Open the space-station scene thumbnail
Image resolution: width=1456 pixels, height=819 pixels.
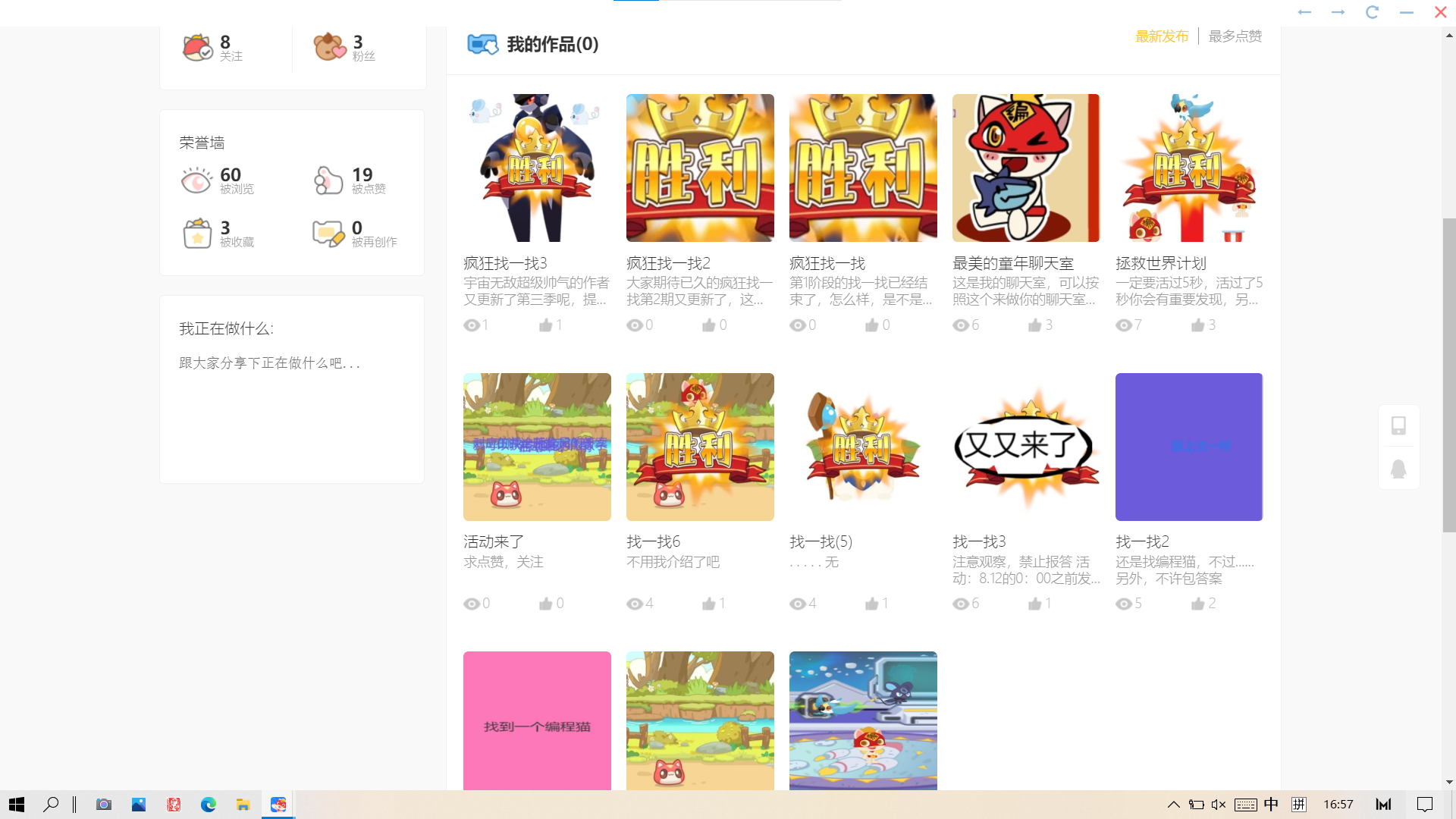pyautogui.click(x=863, y=720)
